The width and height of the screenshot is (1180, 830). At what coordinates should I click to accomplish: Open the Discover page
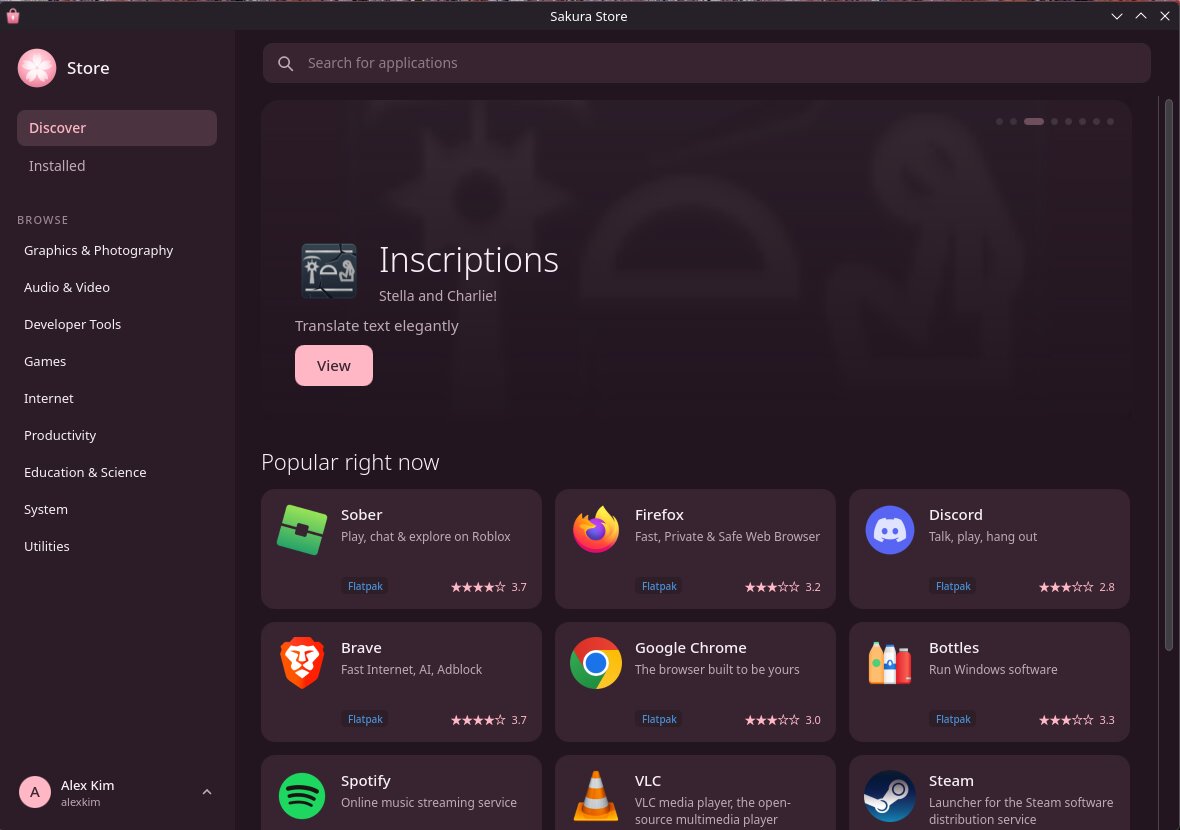point(117,128)
